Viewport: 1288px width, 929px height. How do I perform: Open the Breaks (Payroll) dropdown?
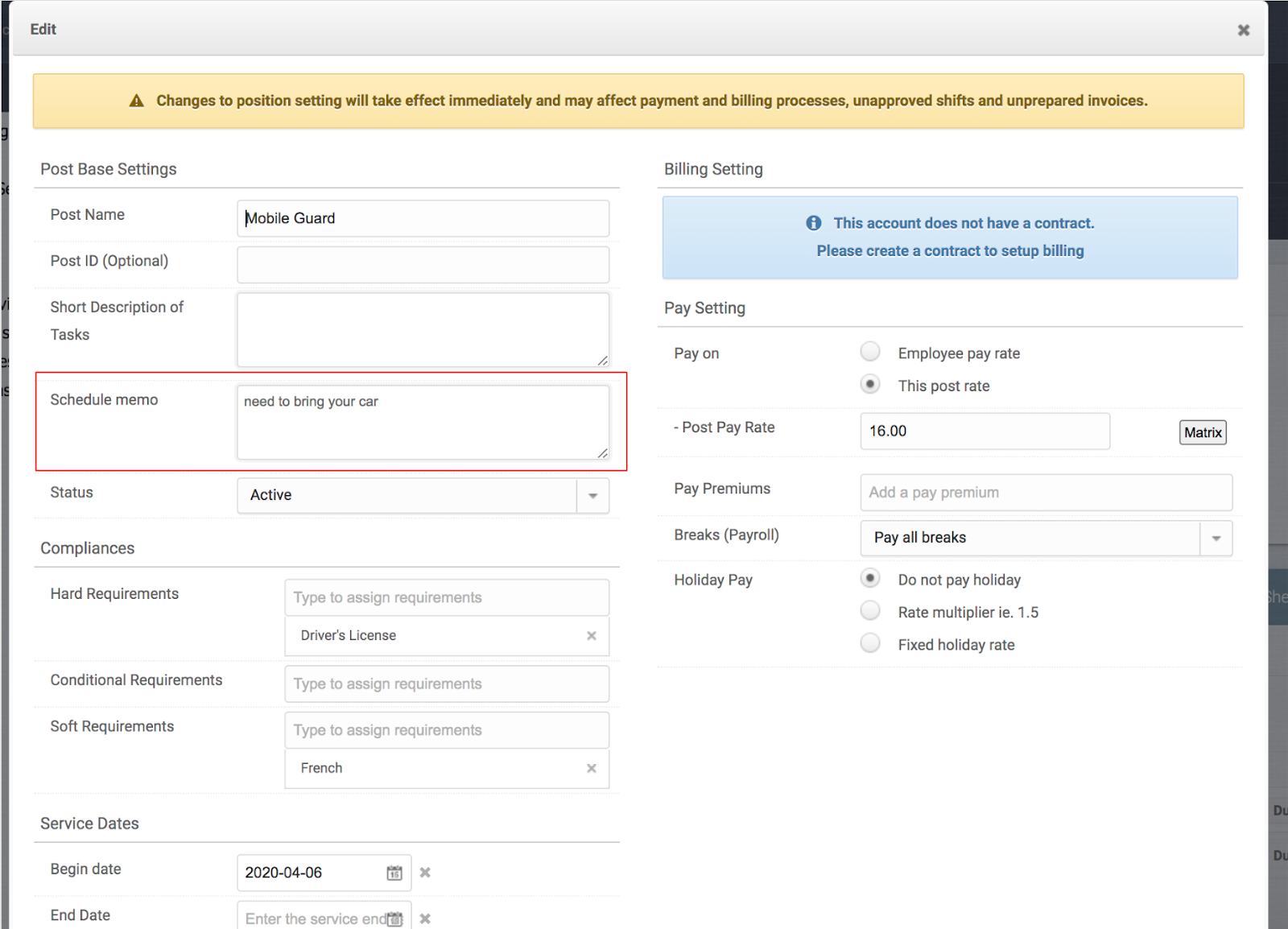point(1216,538)
